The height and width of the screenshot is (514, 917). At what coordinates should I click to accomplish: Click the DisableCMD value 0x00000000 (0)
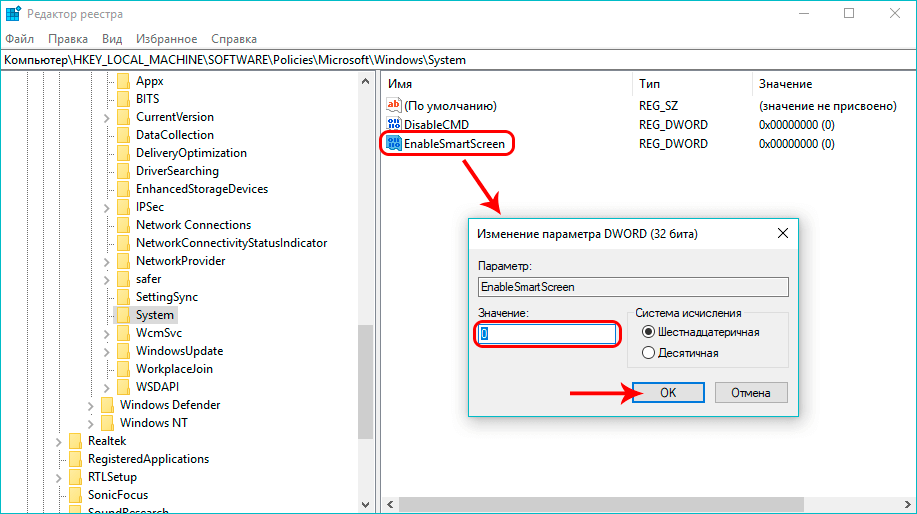coord(797,125)
